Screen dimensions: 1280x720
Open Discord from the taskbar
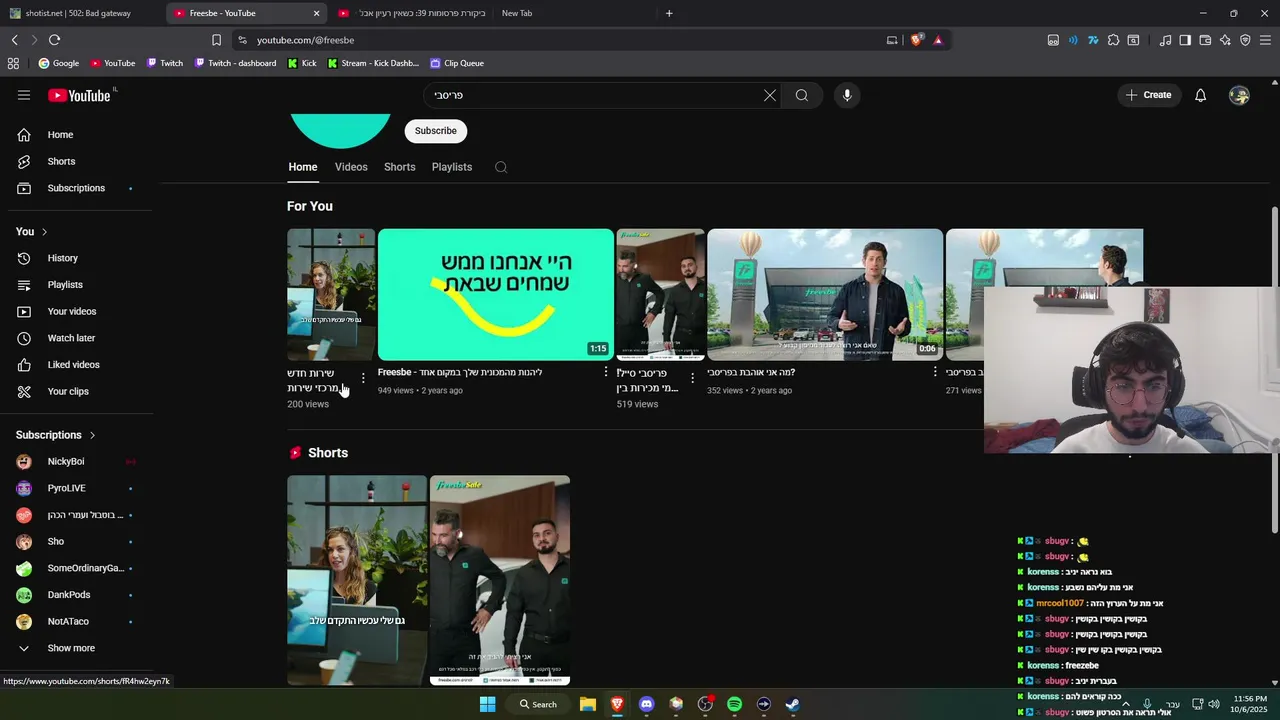tap(646, 704)
